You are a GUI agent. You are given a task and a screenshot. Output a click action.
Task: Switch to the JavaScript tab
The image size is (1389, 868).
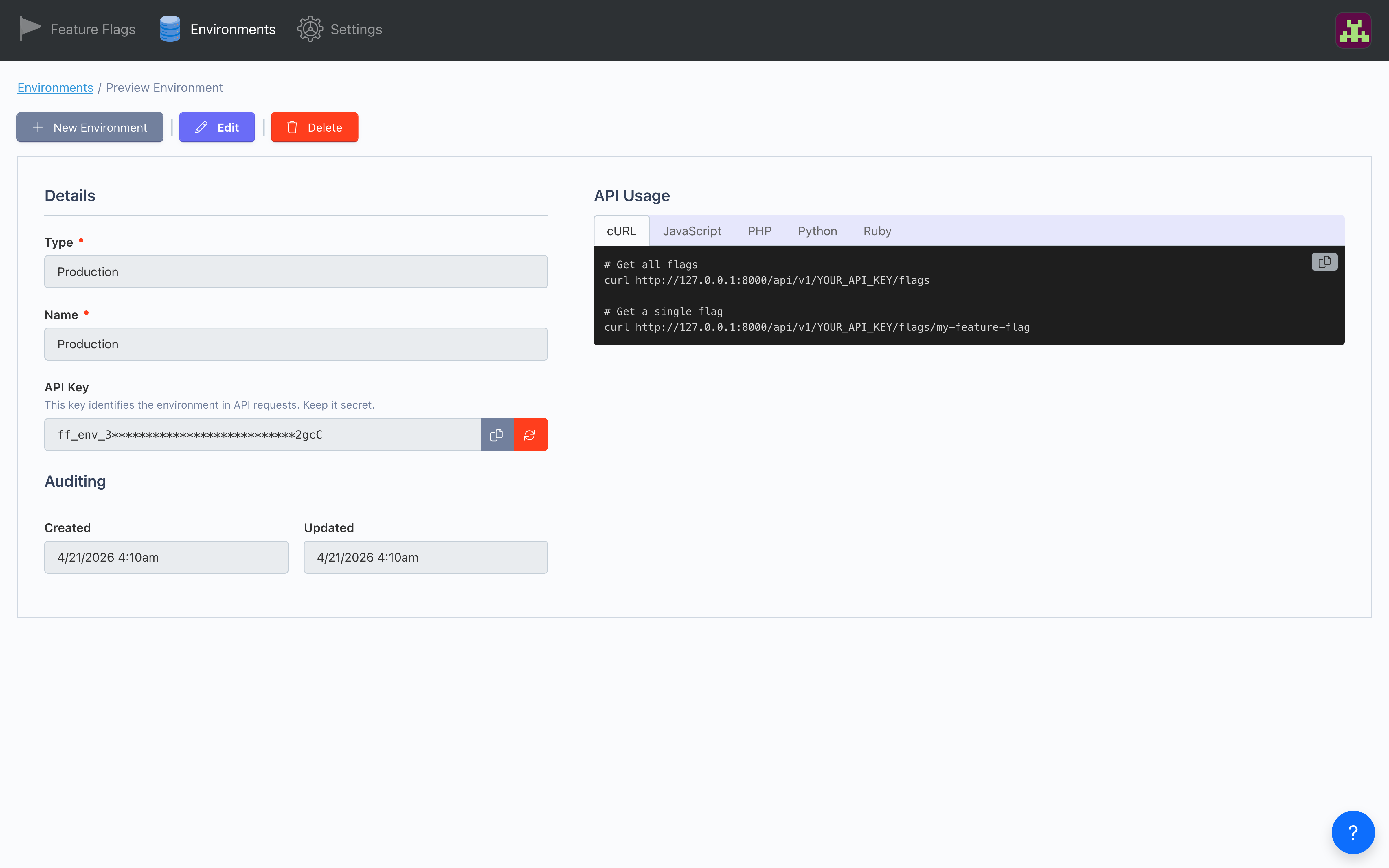692,231
